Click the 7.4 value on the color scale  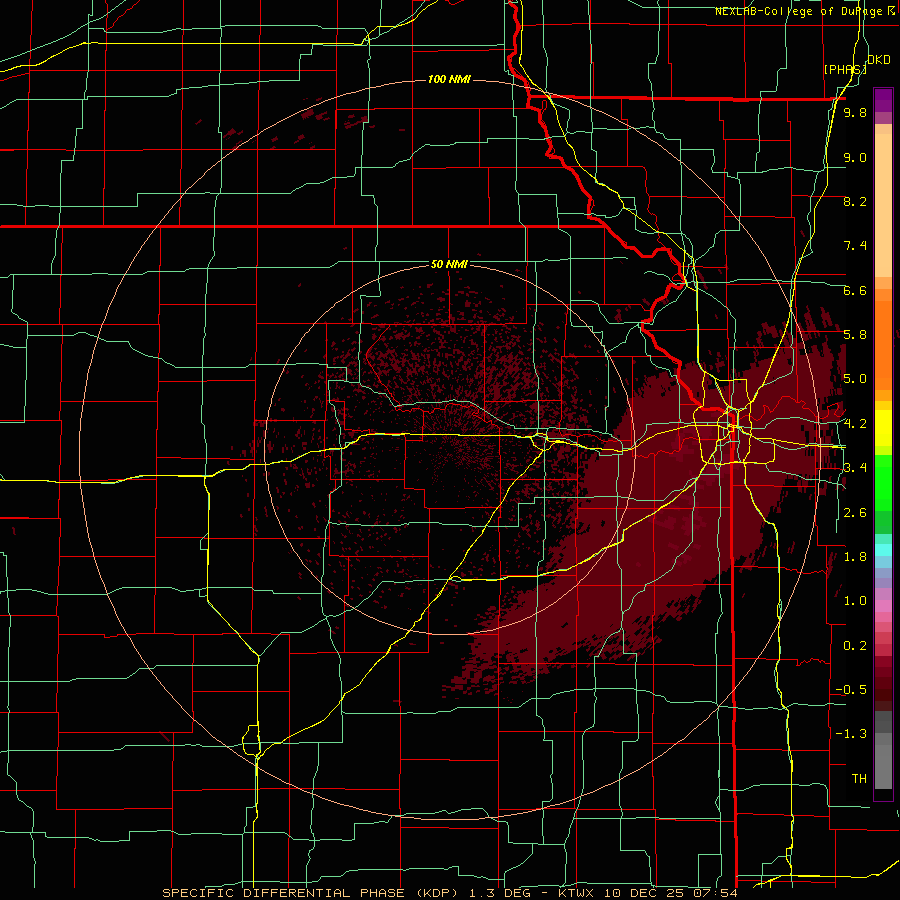(855, 246)
